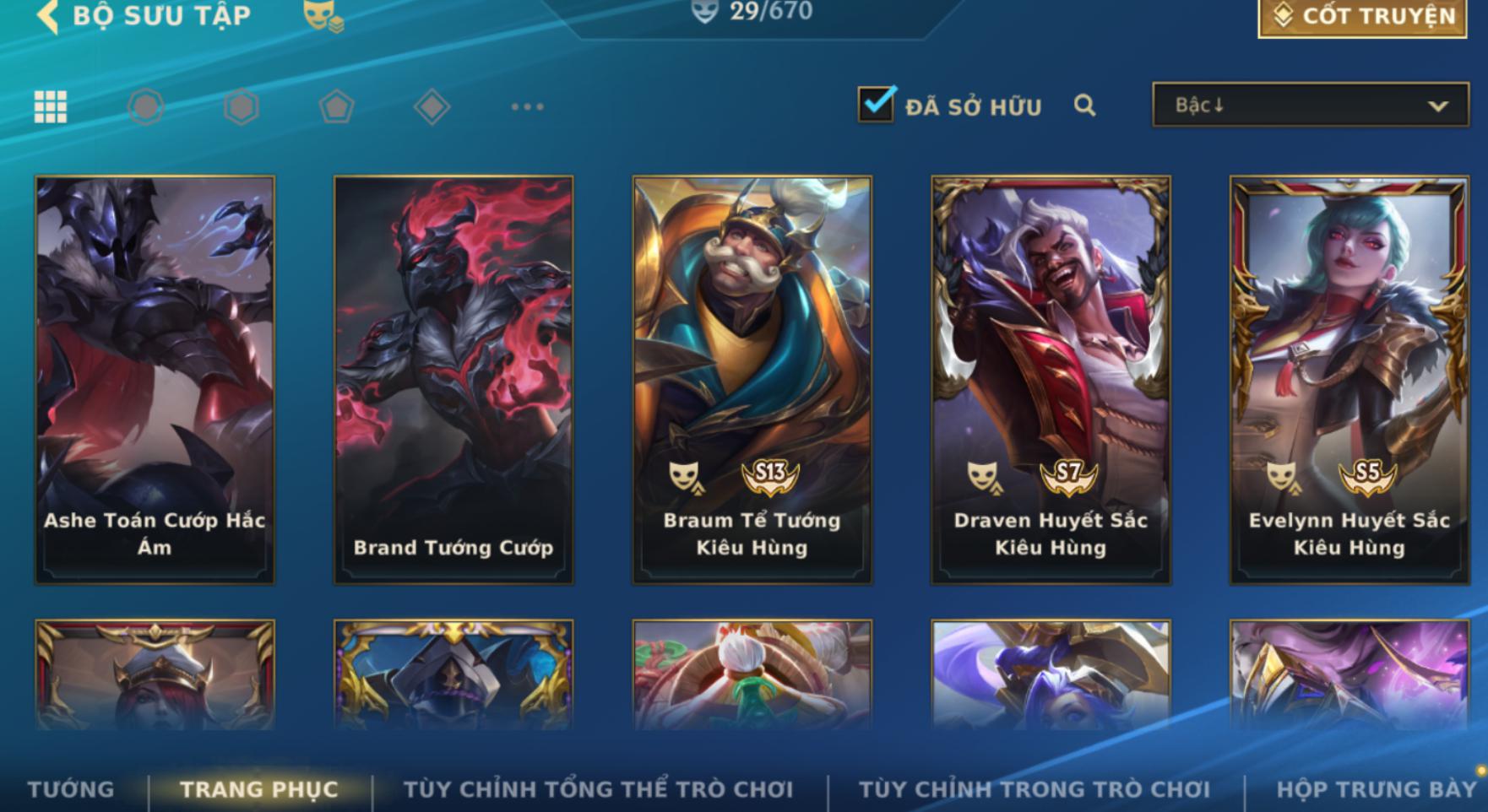
Task: Click the Cốt Truyện button
Action: click(x=1363, y=17)
